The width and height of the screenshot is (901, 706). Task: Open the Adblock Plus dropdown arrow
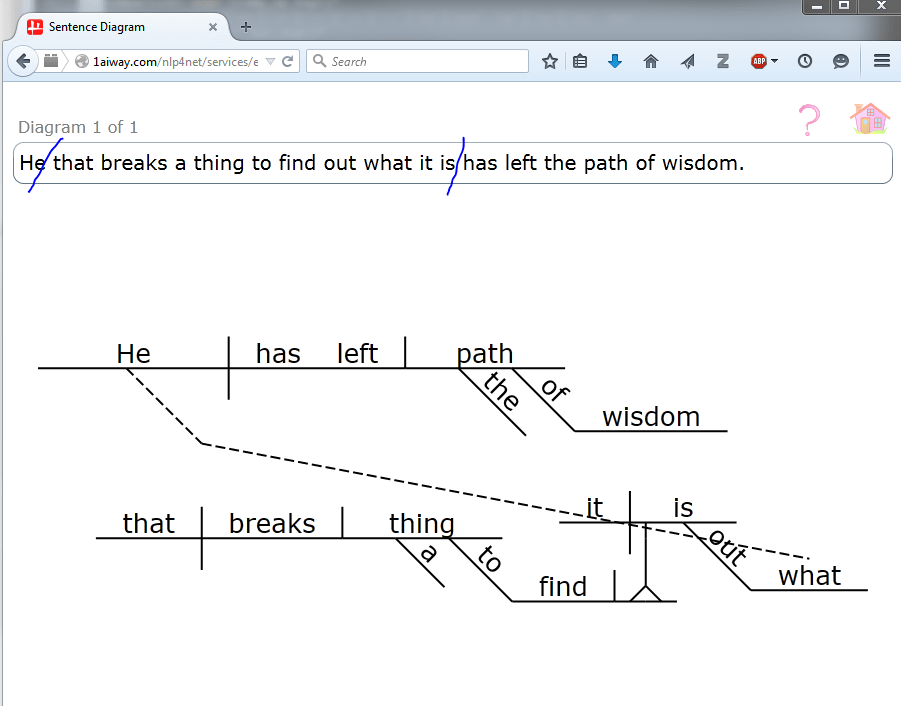(773, 61)
